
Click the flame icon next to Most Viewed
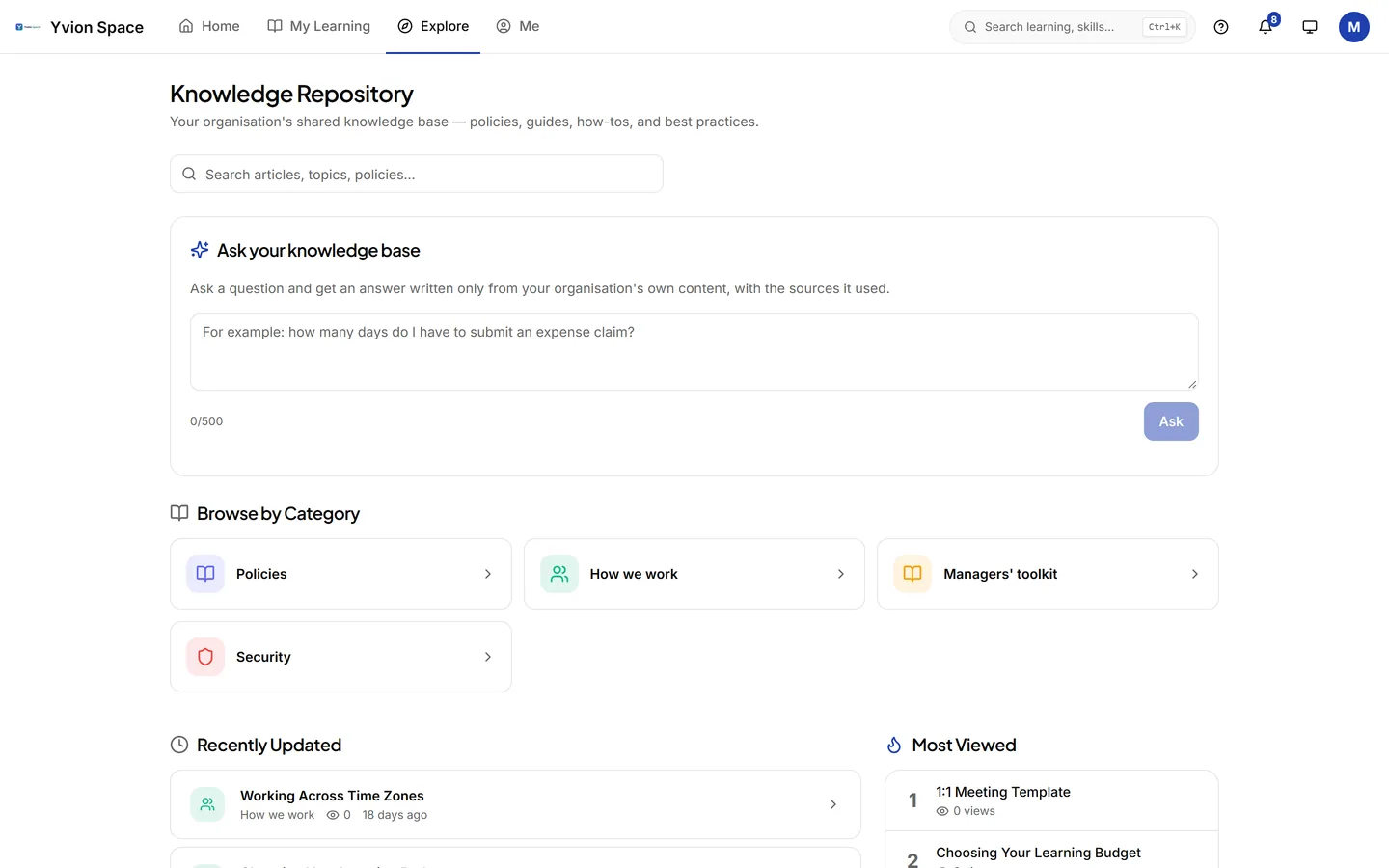(894, 745)
